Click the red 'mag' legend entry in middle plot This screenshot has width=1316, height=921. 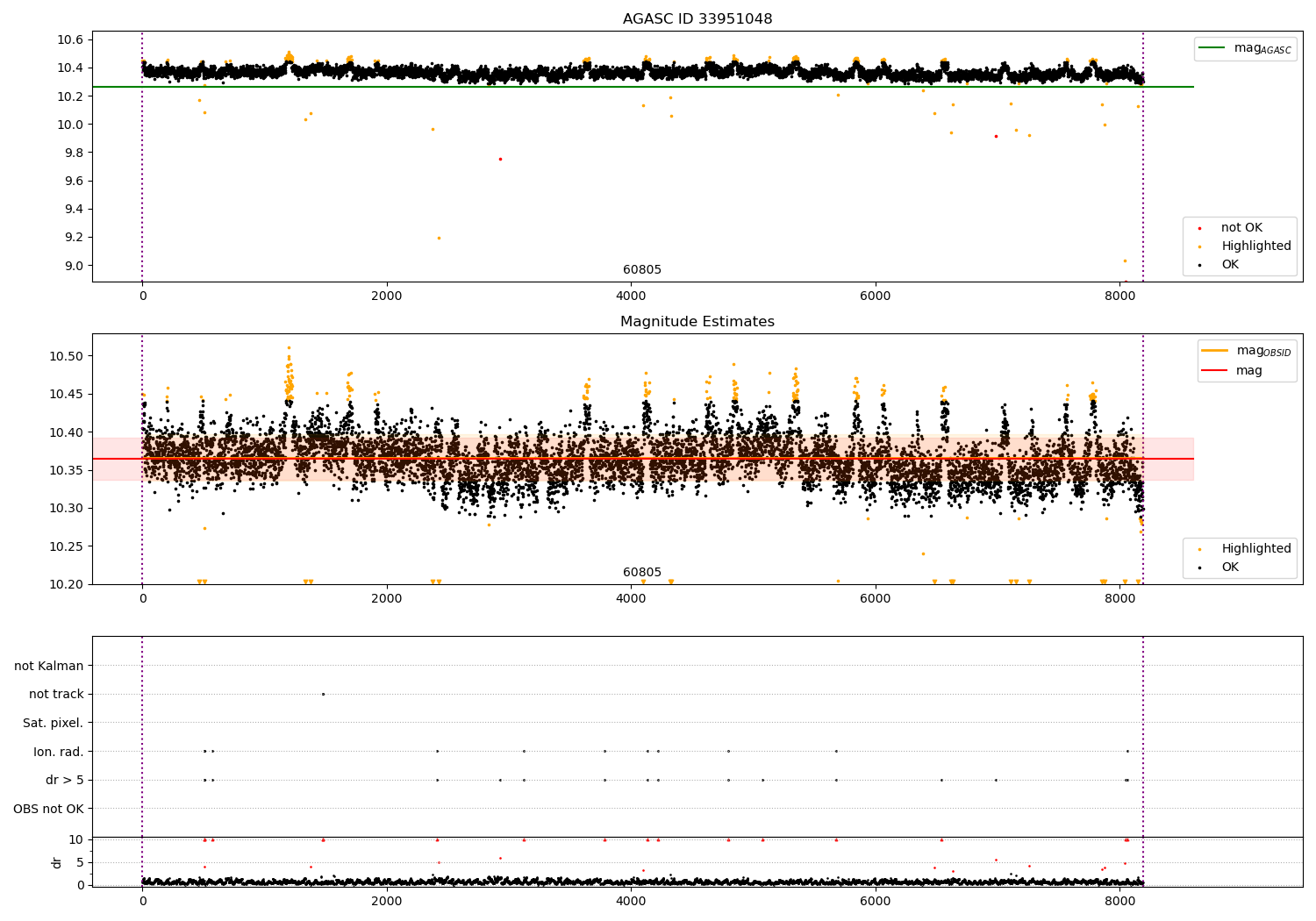tap(1233, 371)
